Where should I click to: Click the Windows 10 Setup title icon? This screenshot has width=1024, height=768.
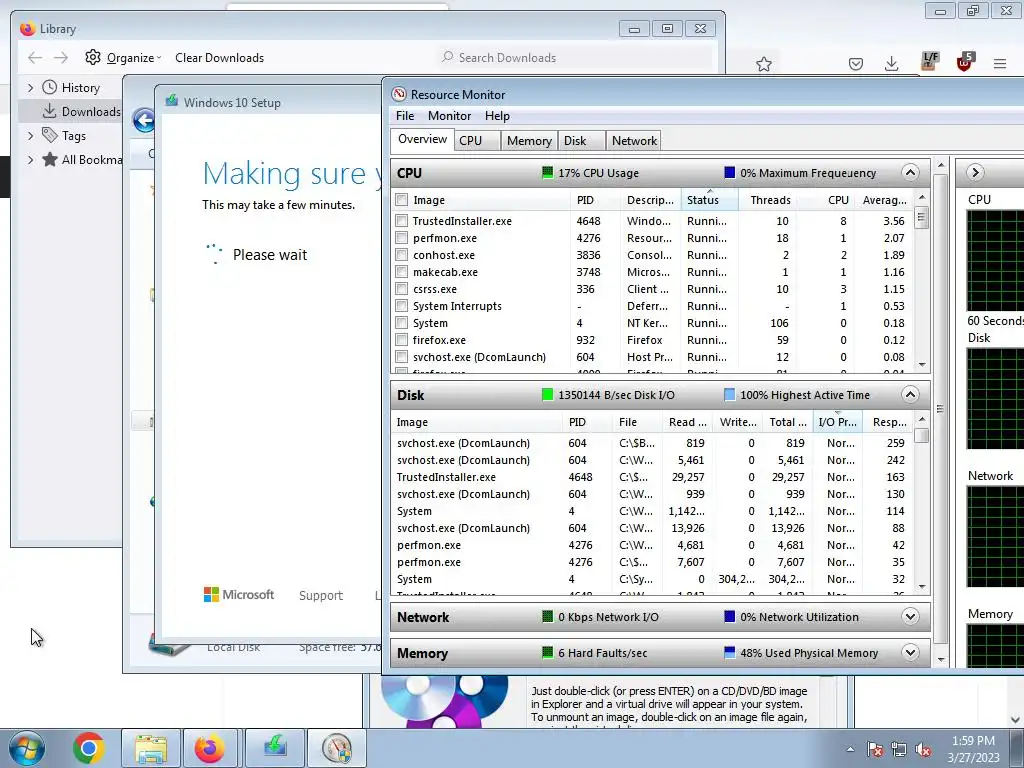(172, 101)
